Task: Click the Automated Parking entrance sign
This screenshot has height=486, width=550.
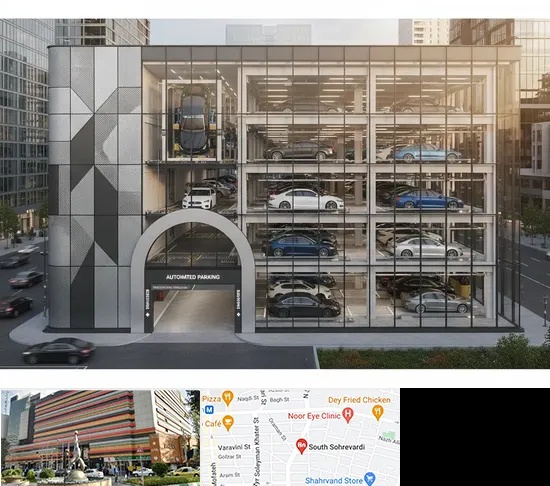Action: [x=193, y=277]
